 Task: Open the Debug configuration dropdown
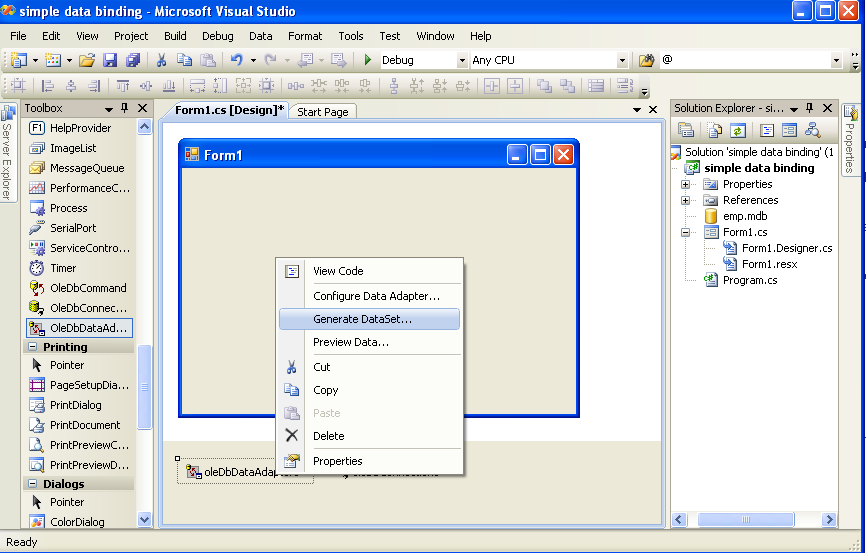(462, 60)
